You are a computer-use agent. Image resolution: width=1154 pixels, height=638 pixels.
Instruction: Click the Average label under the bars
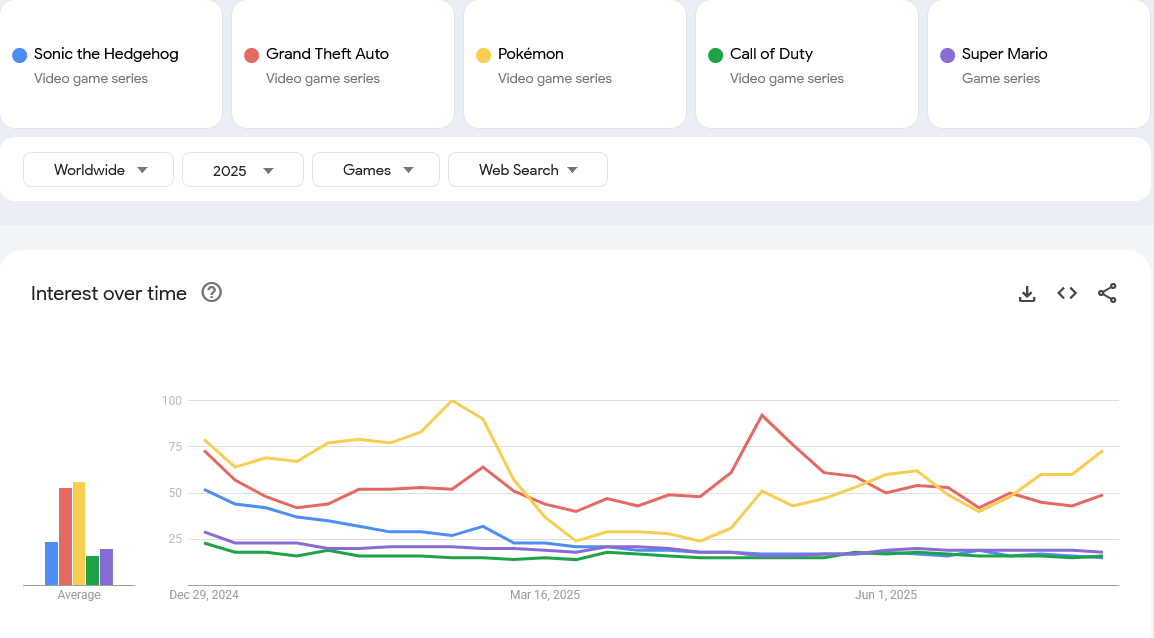click(x=79, y=595)
